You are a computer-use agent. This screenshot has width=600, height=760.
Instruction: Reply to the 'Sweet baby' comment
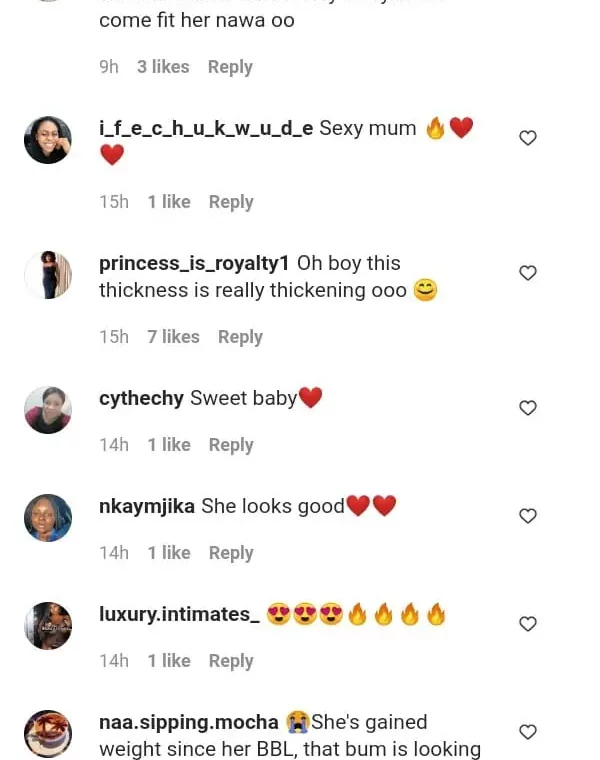pos(230,445)
